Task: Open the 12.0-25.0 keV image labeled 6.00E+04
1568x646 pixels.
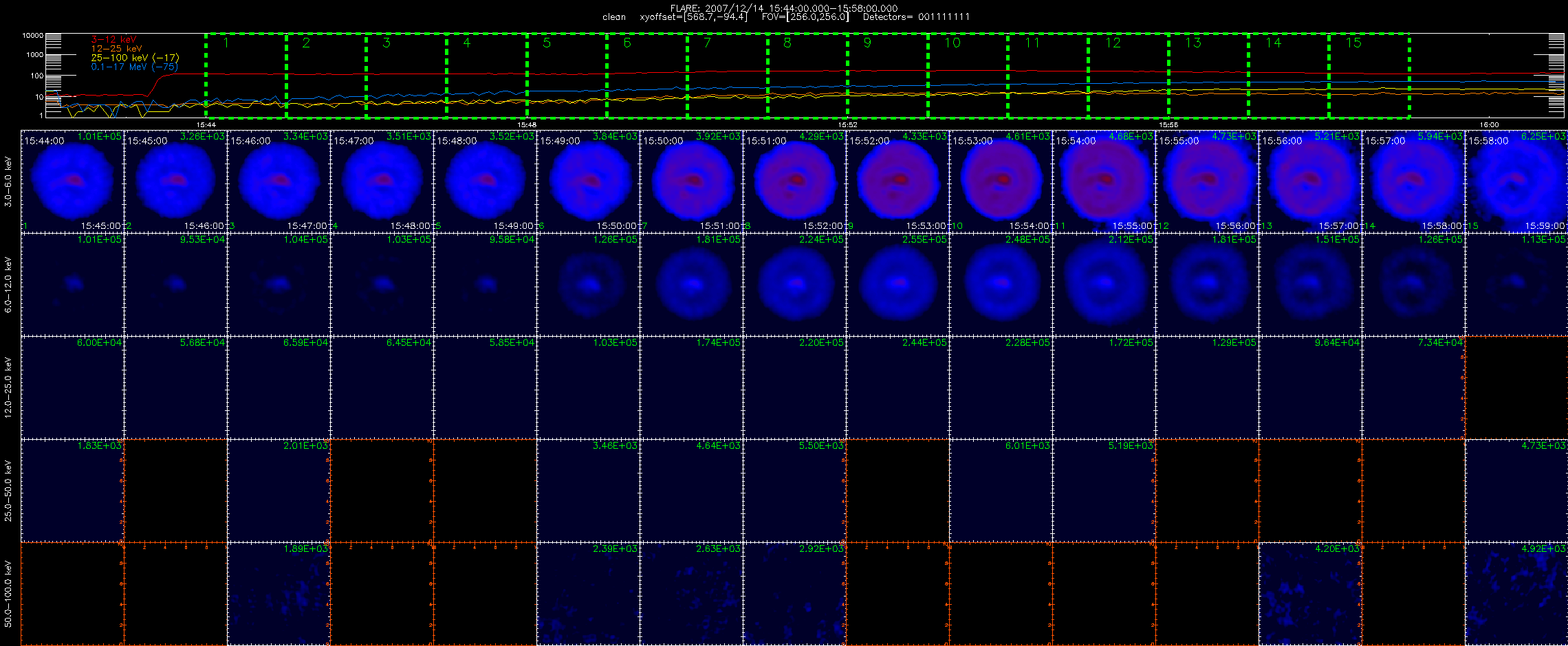Action: click(x=73, y=388)
